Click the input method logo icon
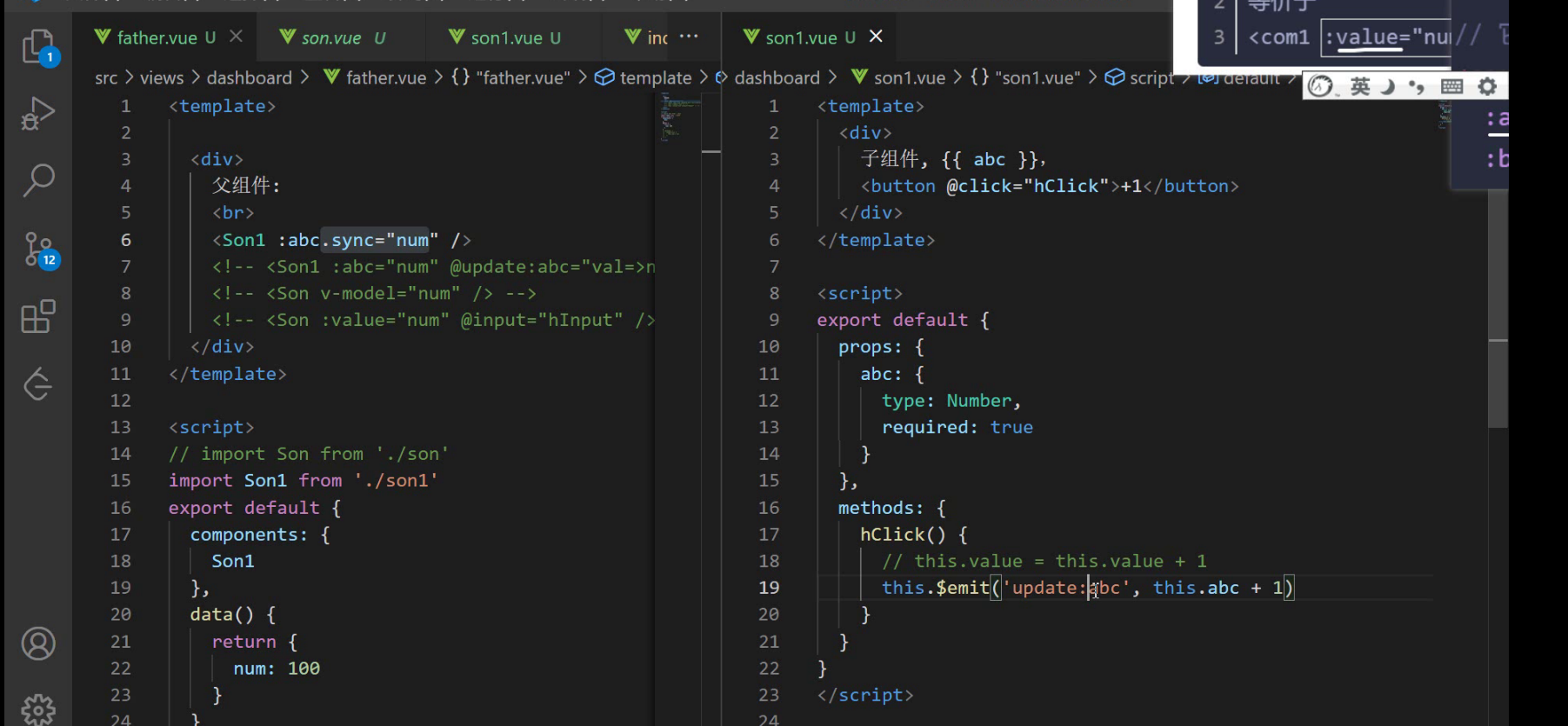 pos(1321,86)
